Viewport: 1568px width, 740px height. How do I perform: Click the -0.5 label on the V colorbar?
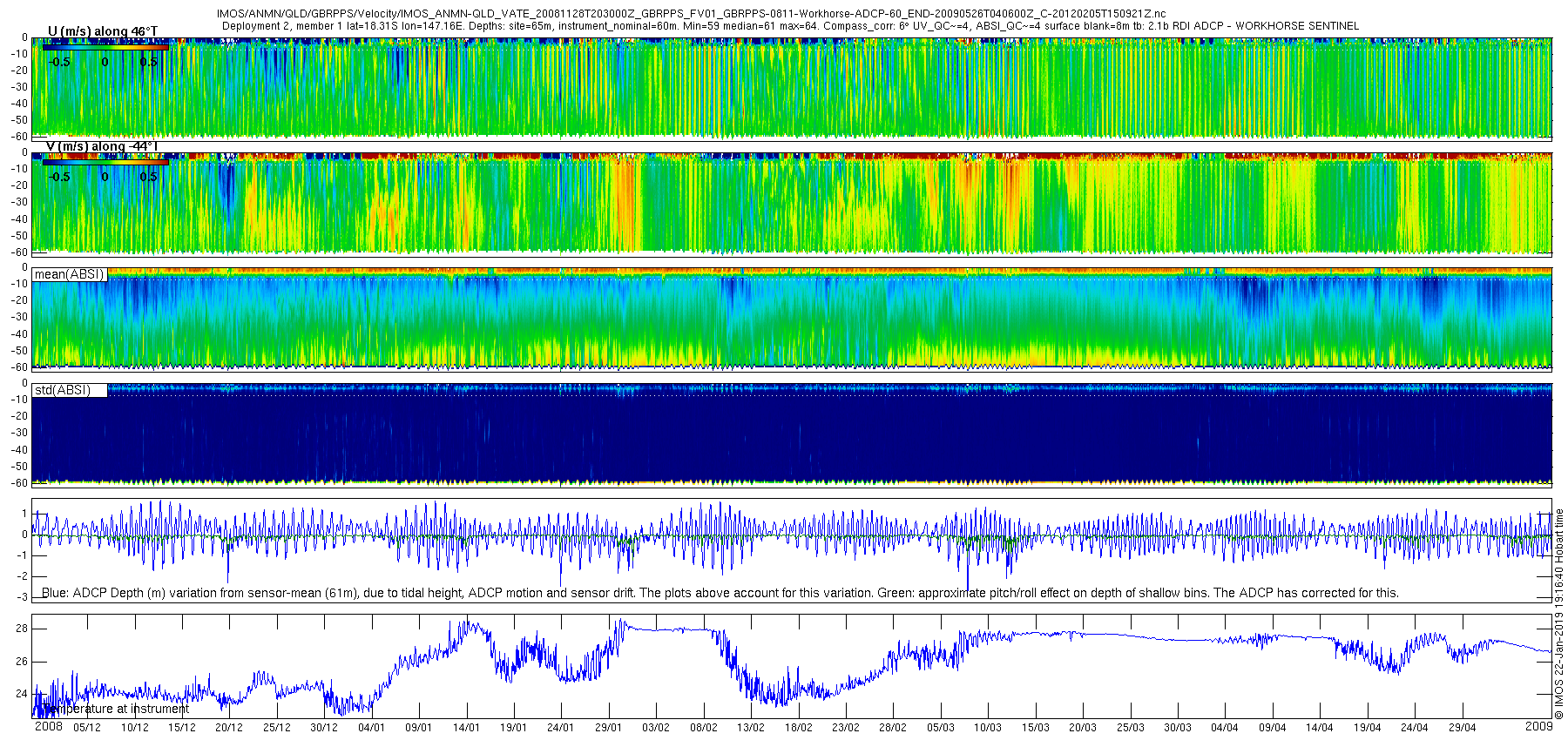pos(59,177)
